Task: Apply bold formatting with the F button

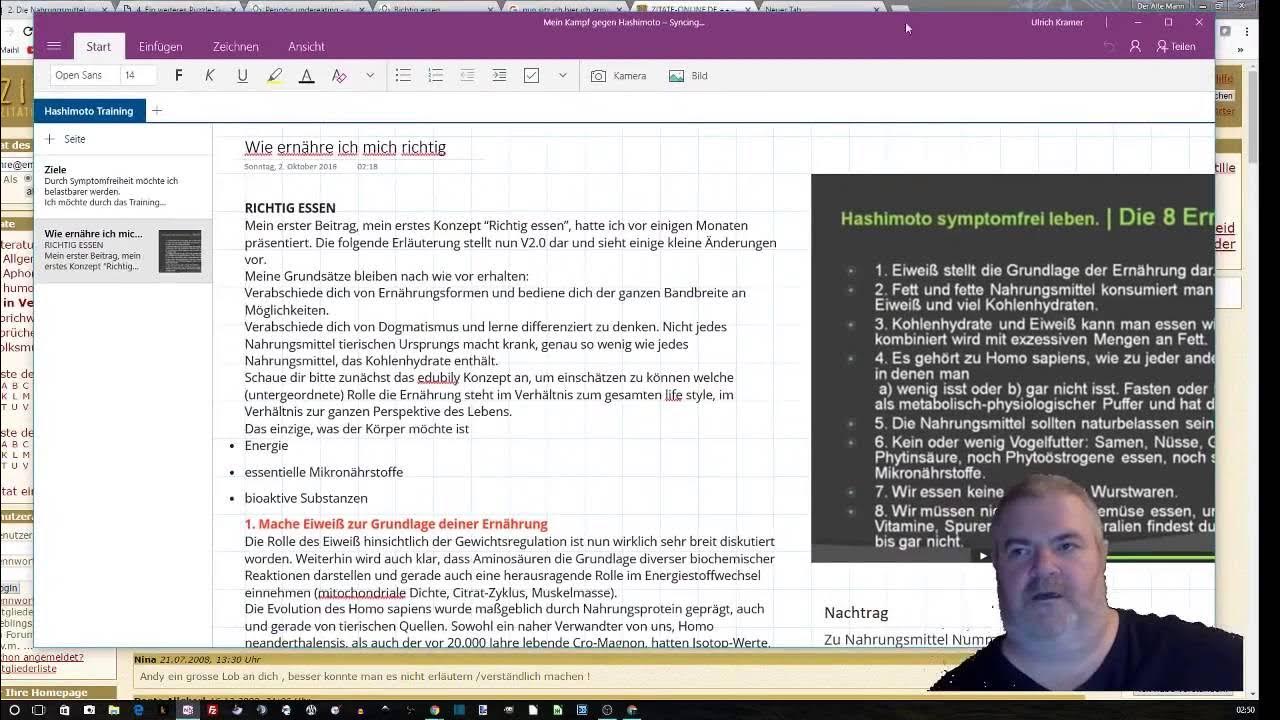Action: (178, 75)
